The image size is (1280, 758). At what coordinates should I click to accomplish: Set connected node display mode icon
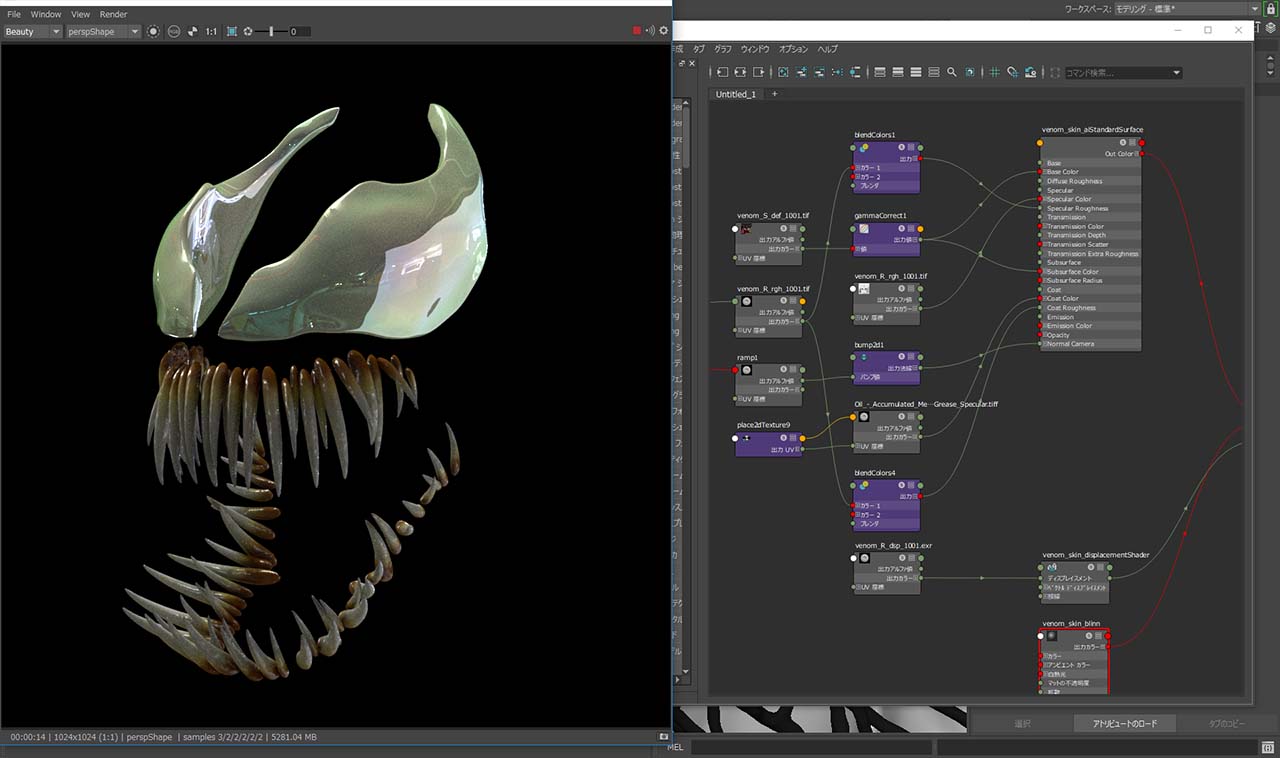pyautogui.click(x=898, y=72)
